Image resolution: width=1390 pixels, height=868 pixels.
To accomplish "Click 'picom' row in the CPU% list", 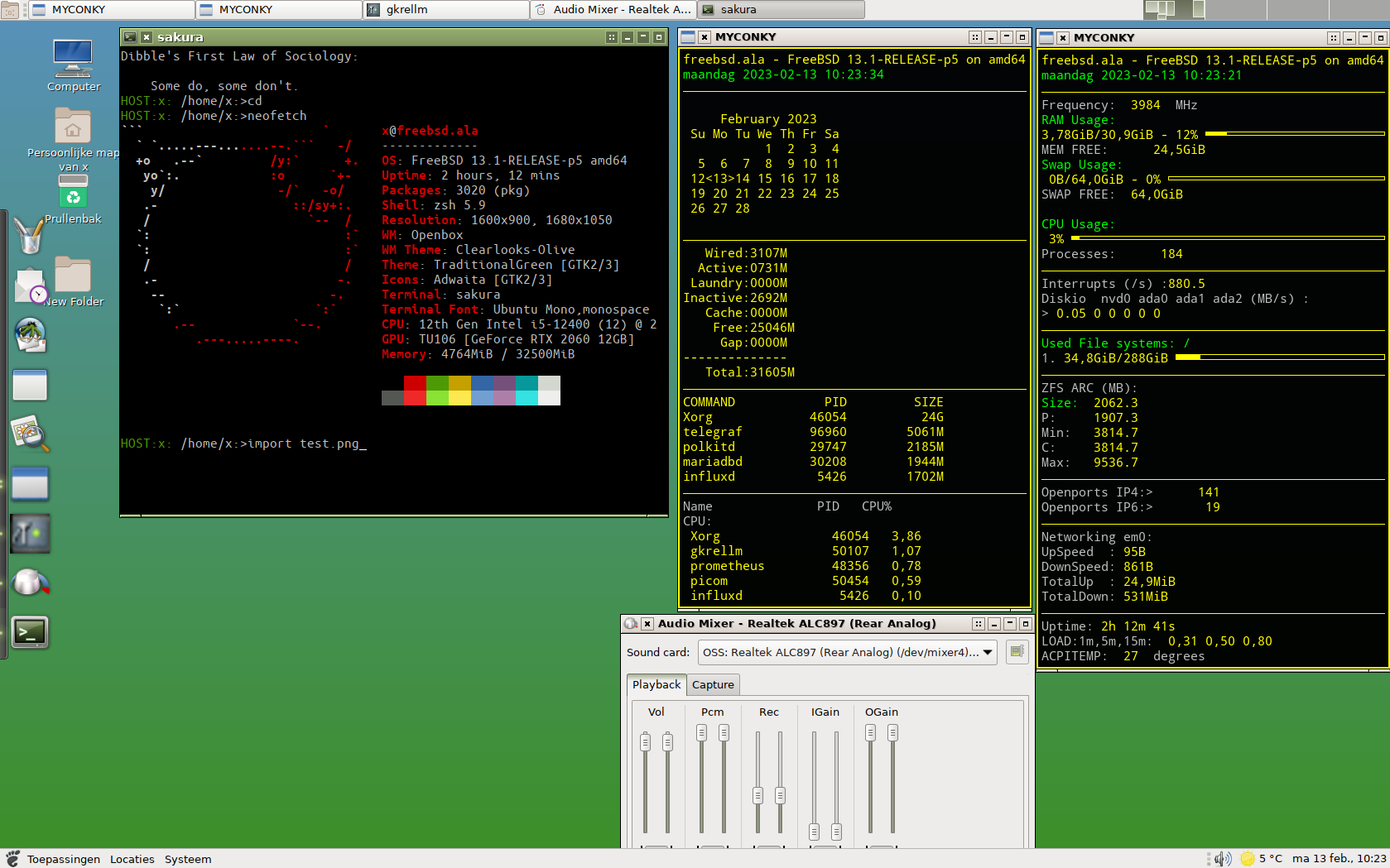I will point(806,581).
